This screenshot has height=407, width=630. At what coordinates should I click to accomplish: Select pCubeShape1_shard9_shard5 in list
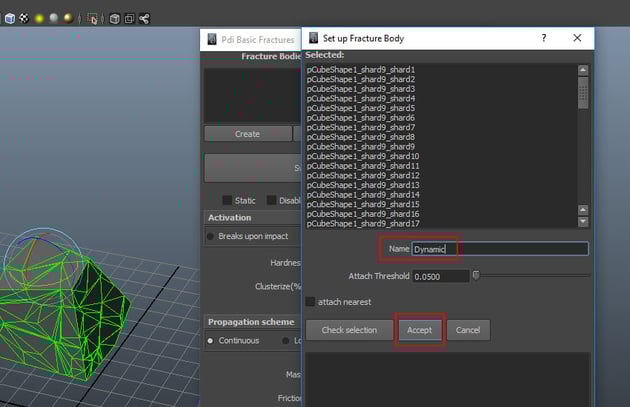[361, 108]
